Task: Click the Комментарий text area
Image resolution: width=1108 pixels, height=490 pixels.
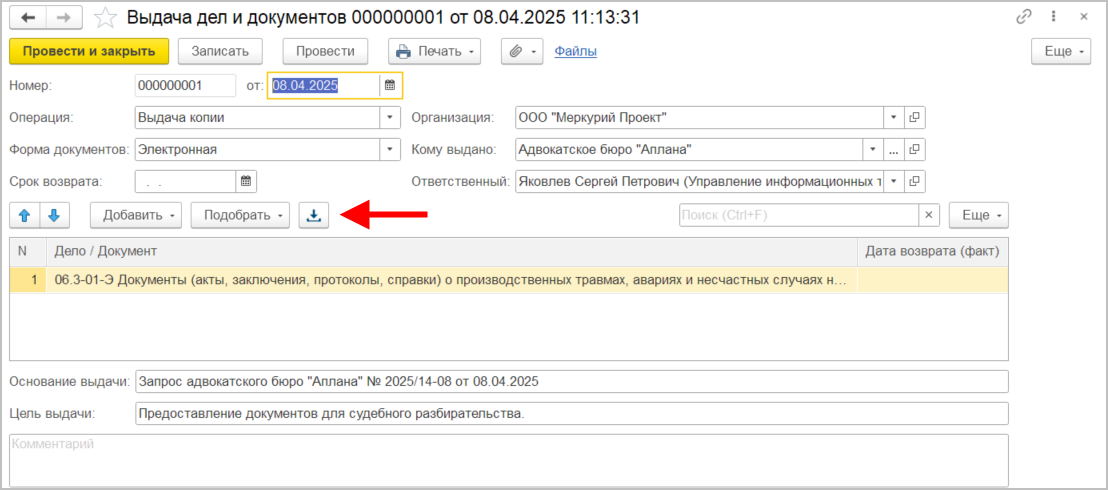Action: pyautogui.click(x=509, y=460)
